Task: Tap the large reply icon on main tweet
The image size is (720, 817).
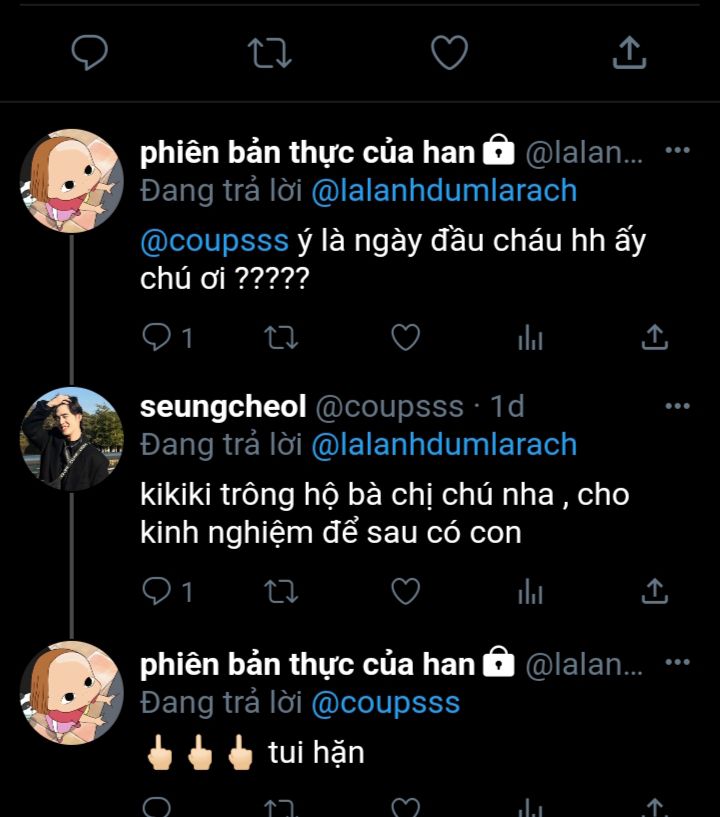Action: pyautogui.click(x=90, y=52)
